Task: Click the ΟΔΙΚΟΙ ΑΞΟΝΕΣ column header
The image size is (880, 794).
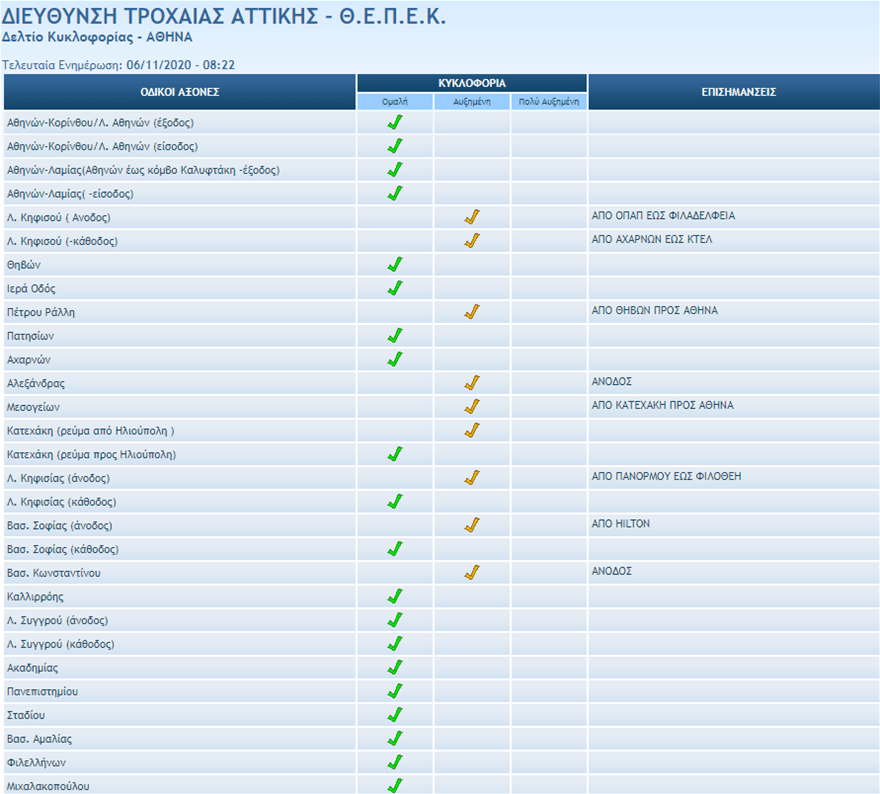Action: (x=180, y=92)
